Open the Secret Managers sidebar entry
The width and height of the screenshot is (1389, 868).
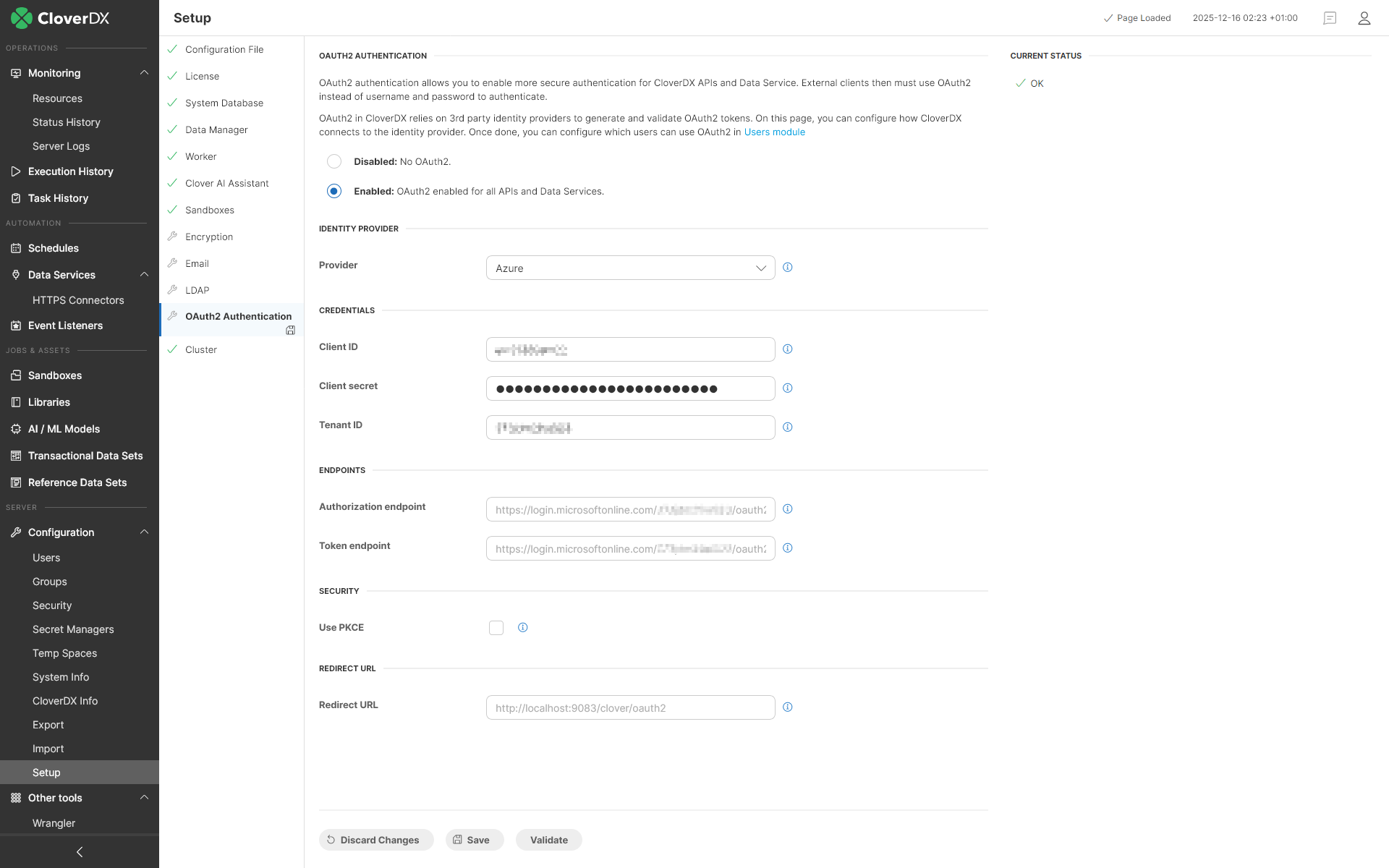tap(73, 629)
